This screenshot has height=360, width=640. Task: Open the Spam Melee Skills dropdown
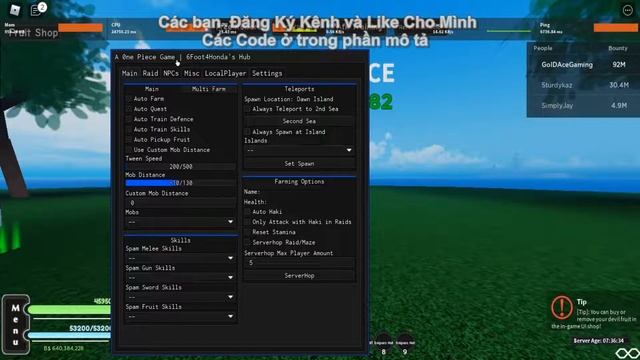tap(180, 258)
